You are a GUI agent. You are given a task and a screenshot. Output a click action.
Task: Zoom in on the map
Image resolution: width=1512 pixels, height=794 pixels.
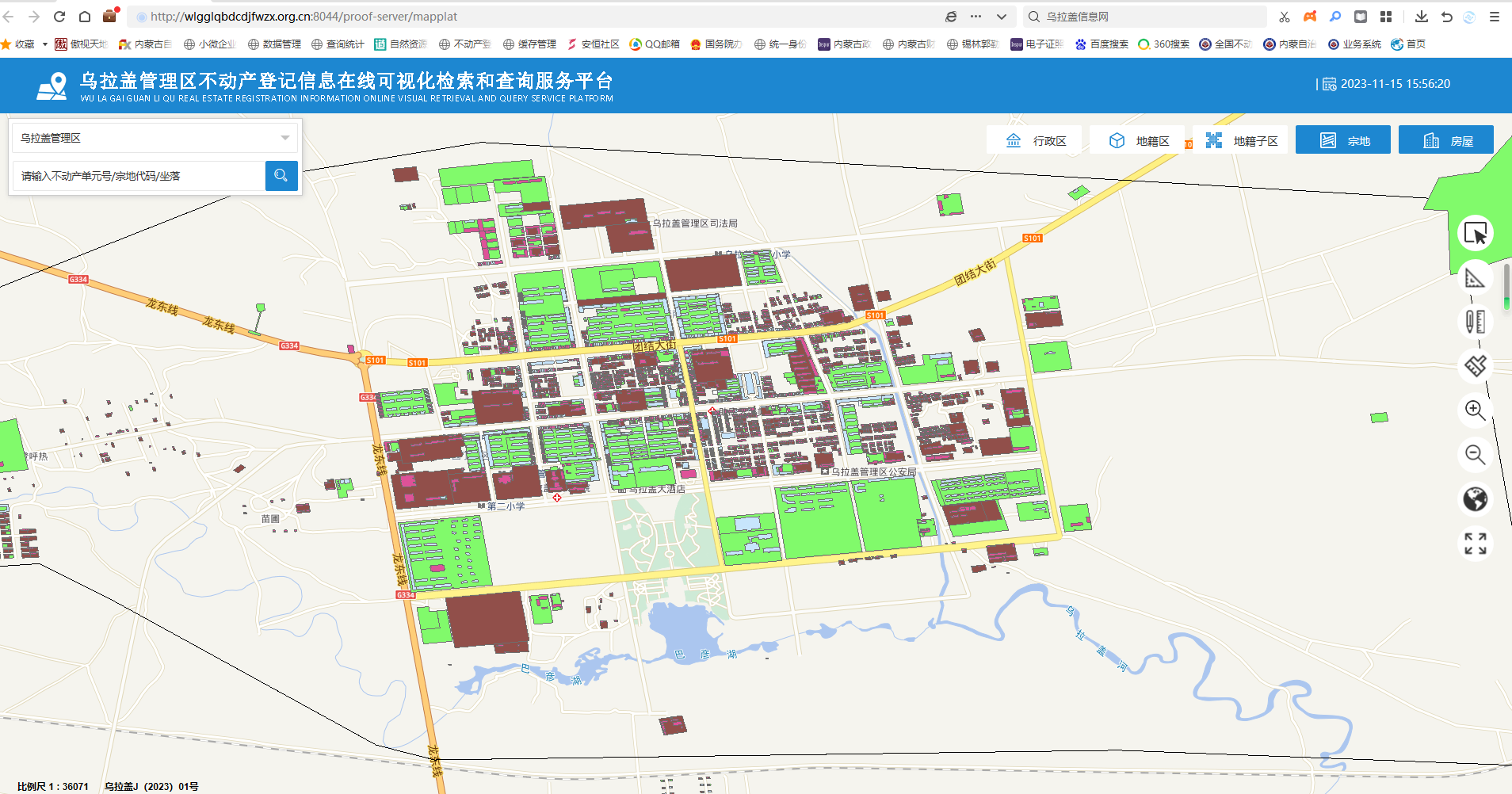click(1476, 410)
